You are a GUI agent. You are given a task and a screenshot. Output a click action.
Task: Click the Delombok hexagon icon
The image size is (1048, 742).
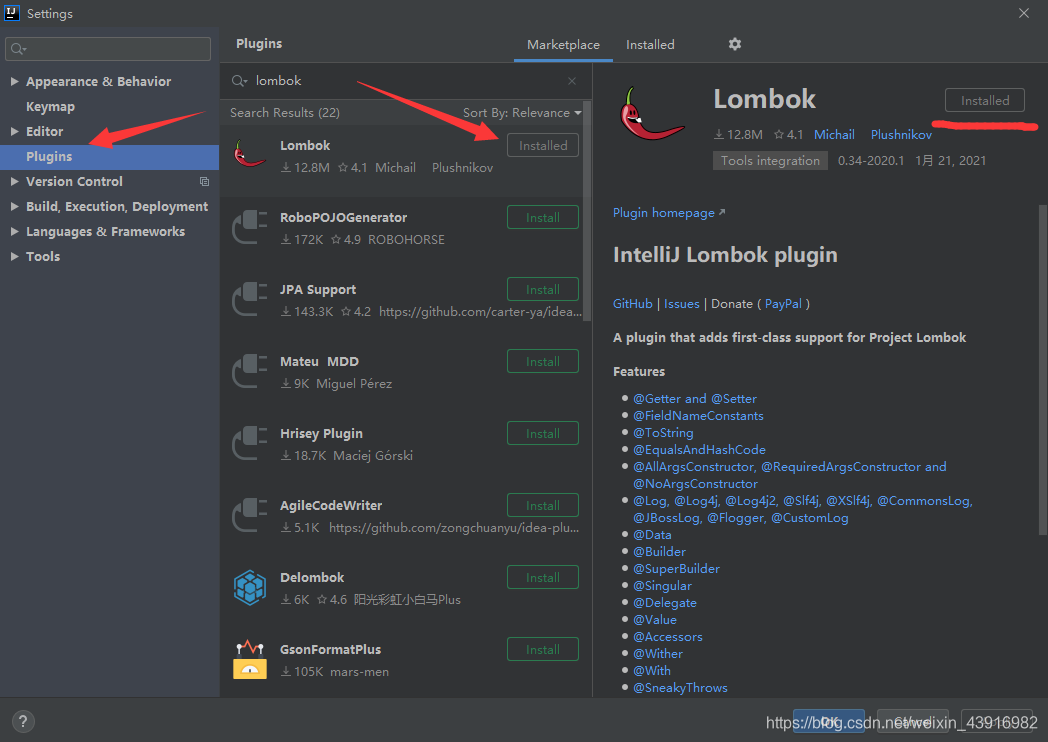(250, 588)
